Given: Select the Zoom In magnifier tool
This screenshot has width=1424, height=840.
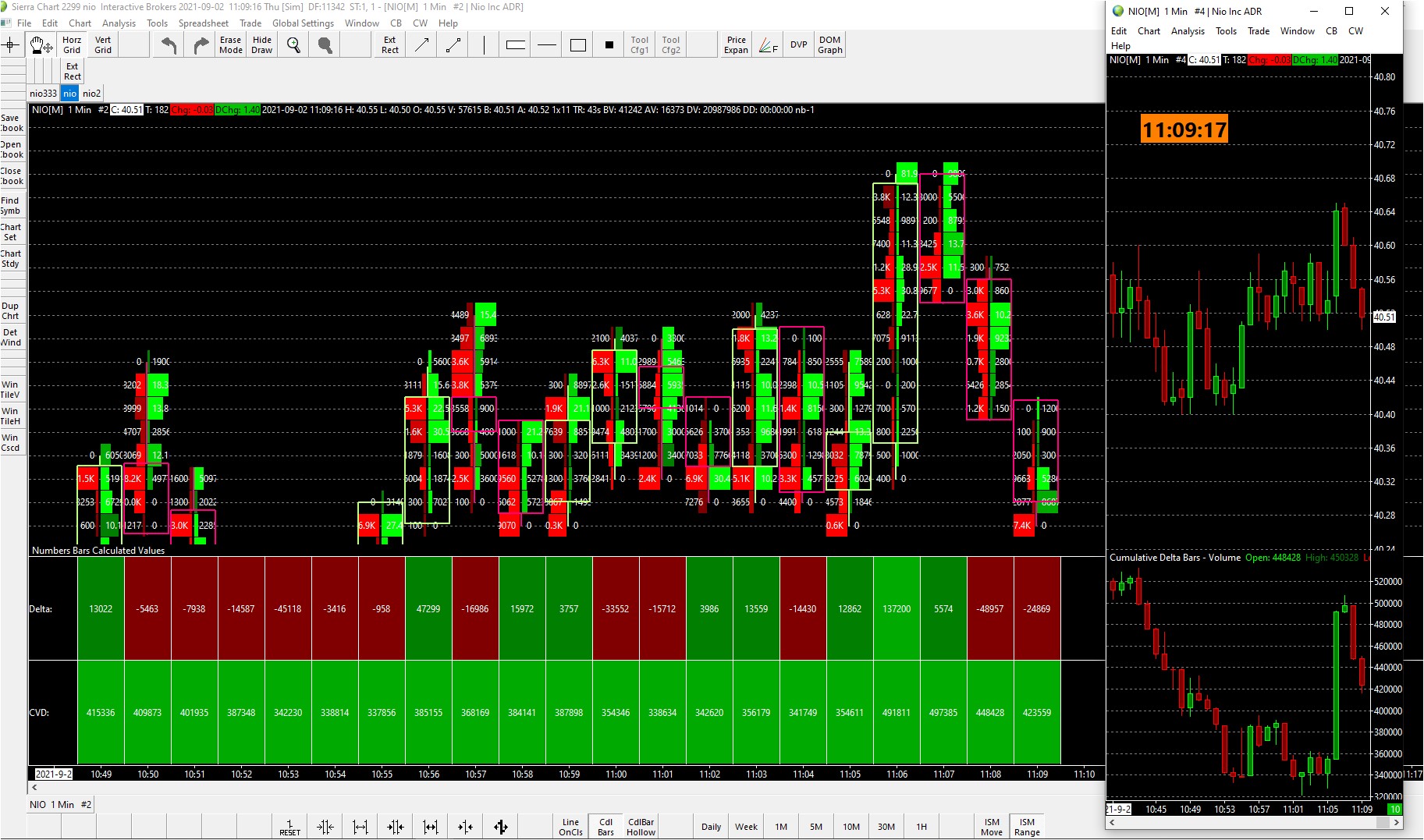Looking at the screenshot, I should pos(293,45).
